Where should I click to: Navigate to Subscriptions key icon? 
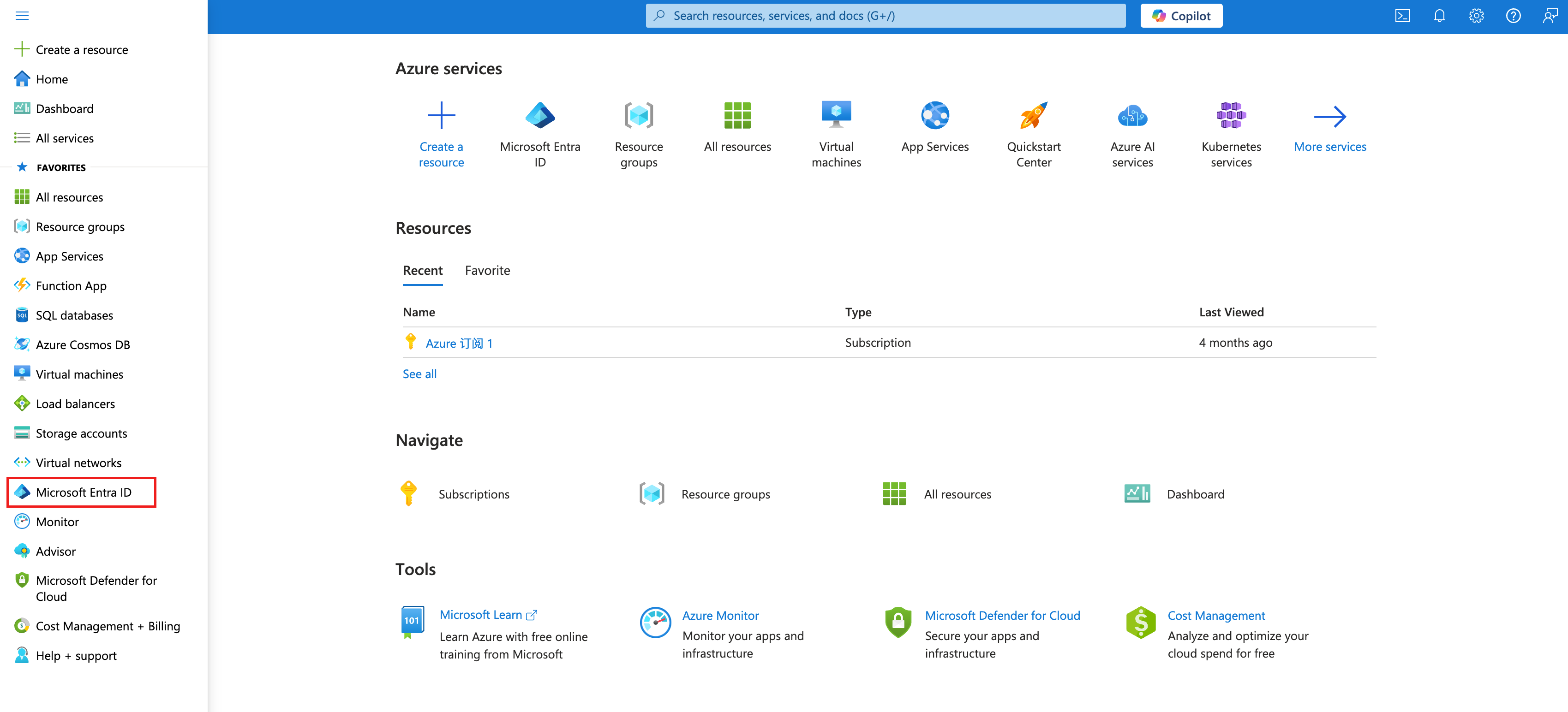(x=409, y=493)
